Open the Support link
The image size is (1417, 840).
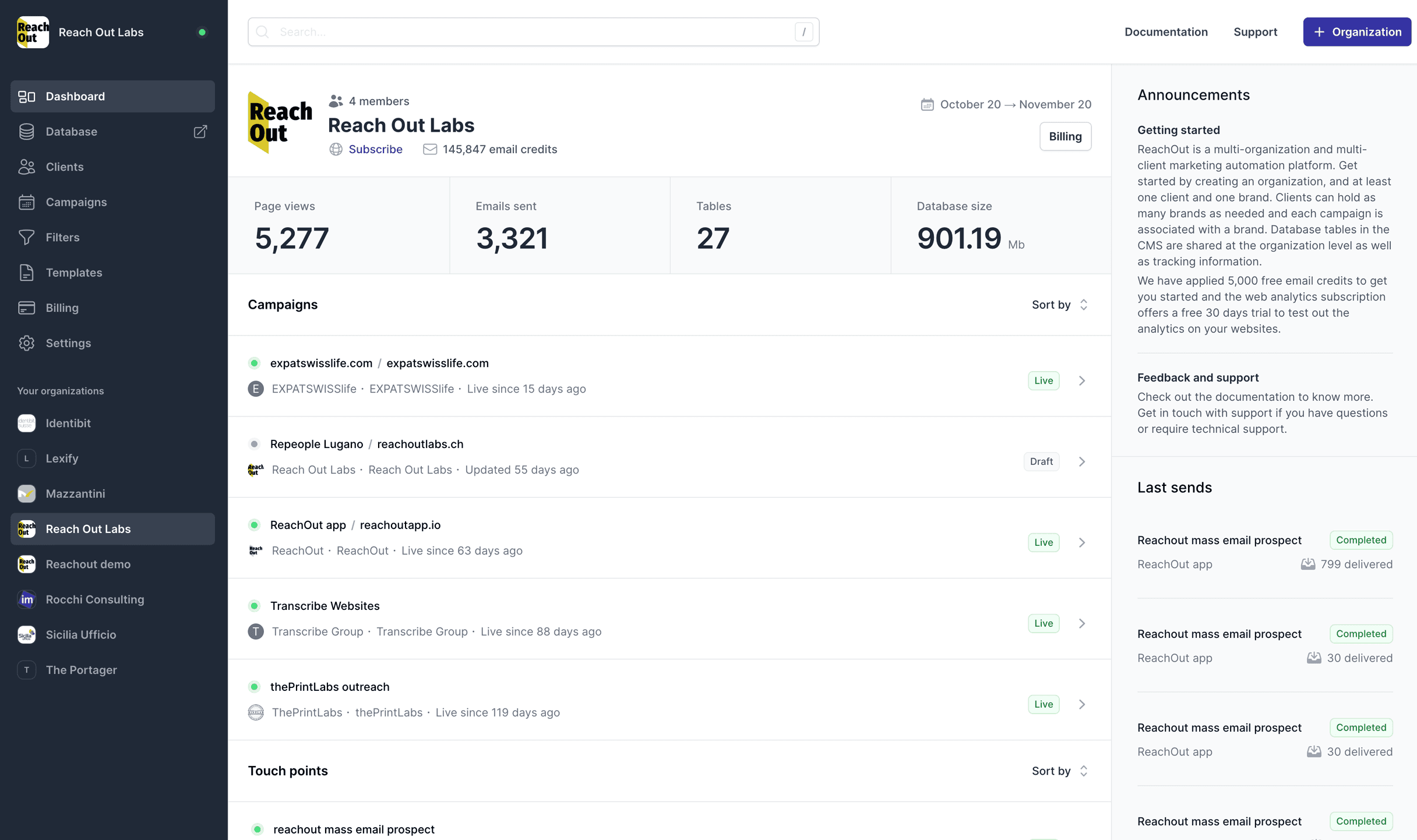point(1255,32)
